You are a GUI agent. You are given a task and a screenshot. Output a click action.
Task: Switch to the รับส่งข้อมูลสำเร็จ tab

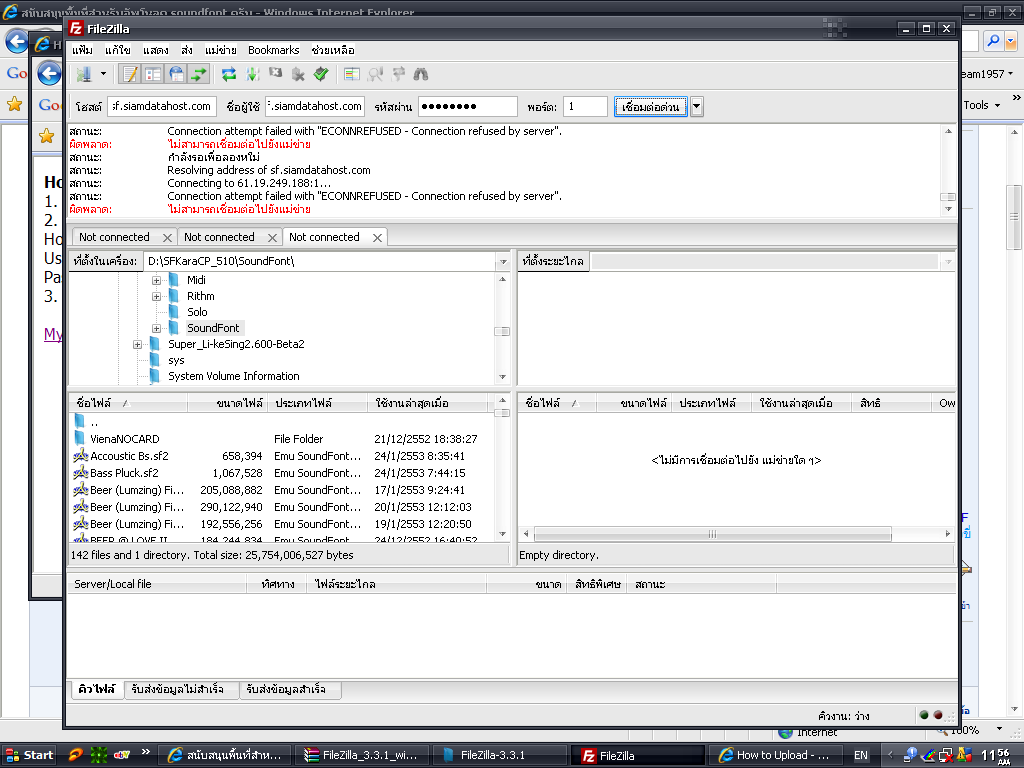point(290,689)
